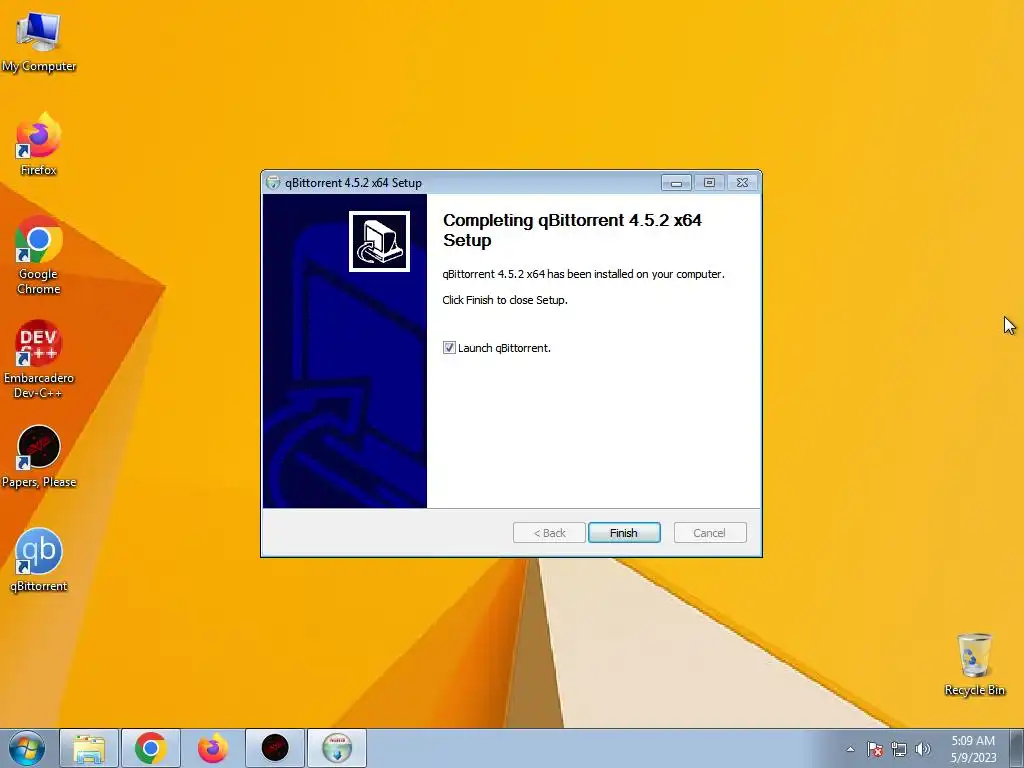Image resolution: width=1024 pixels, height=768 pixels.
Task: Close the qBittorrent Setup window
Action: coord(743,183)
